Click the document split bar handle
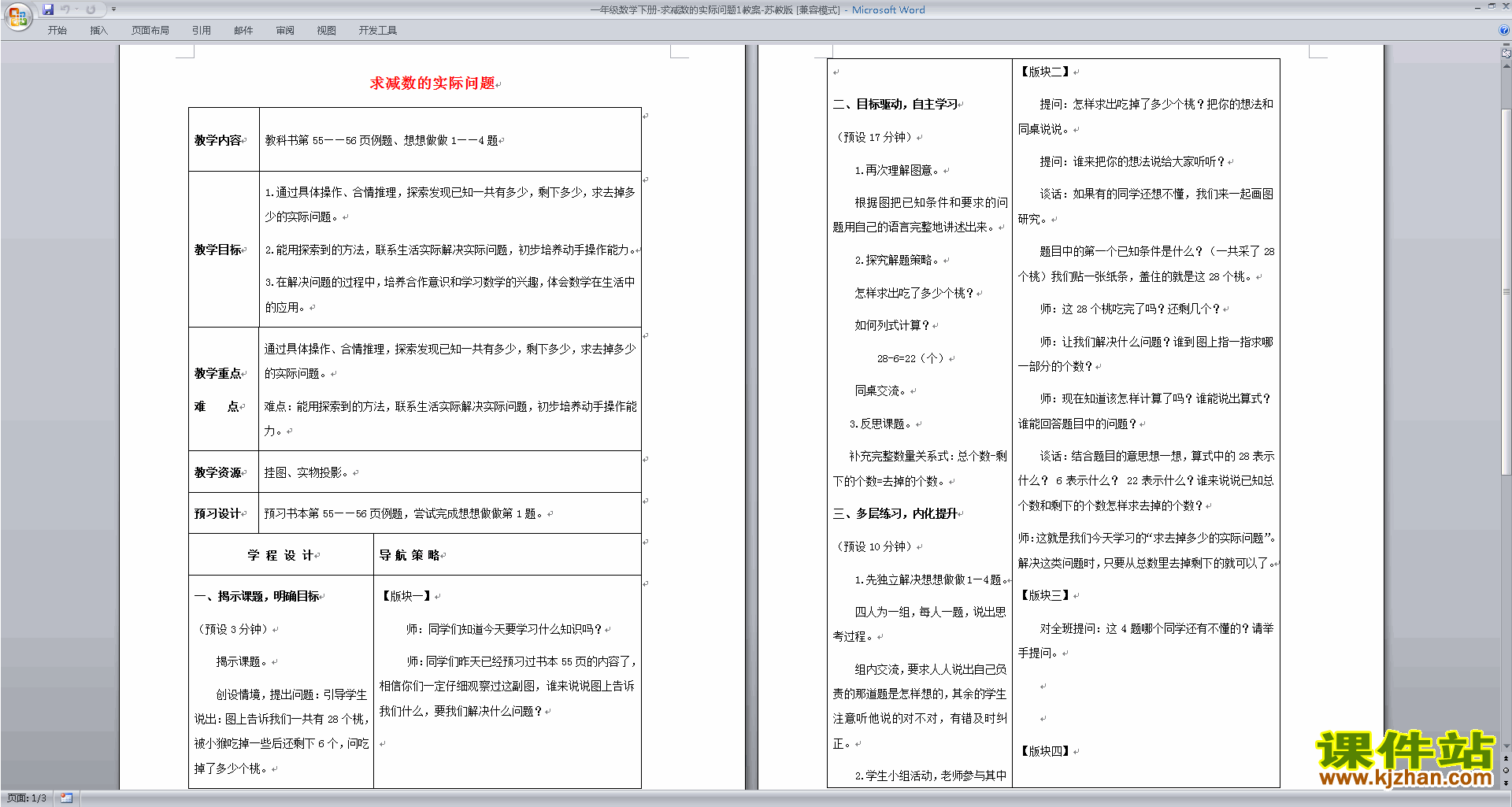Image resolution: width=1512 pixels, height=807 pixels. click(1506, 46)
